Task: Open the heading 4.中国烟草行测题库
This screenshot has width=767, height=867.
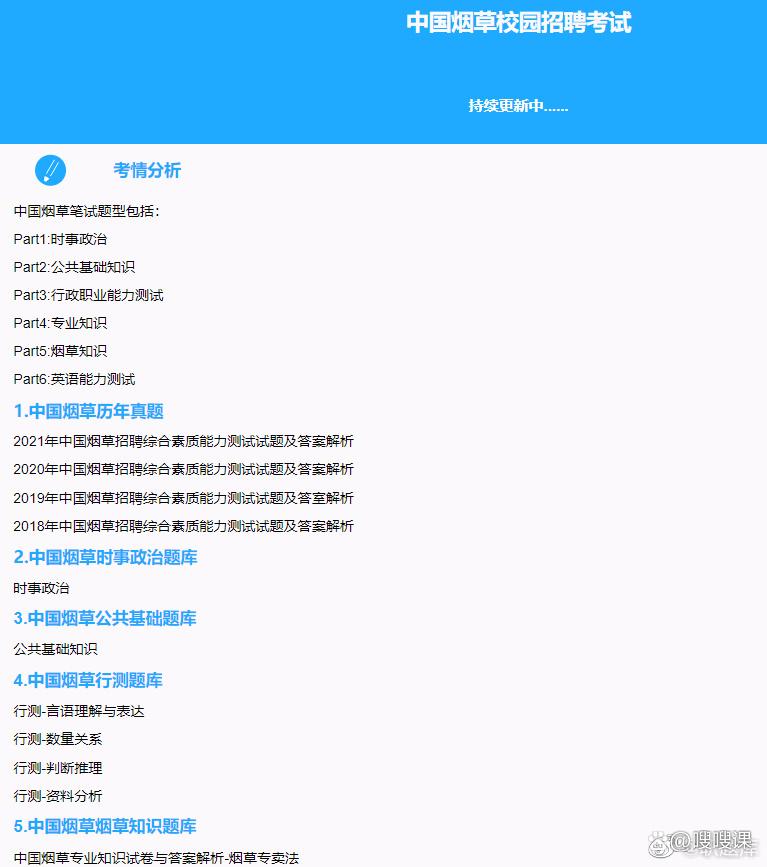Action: coord(88,680)
